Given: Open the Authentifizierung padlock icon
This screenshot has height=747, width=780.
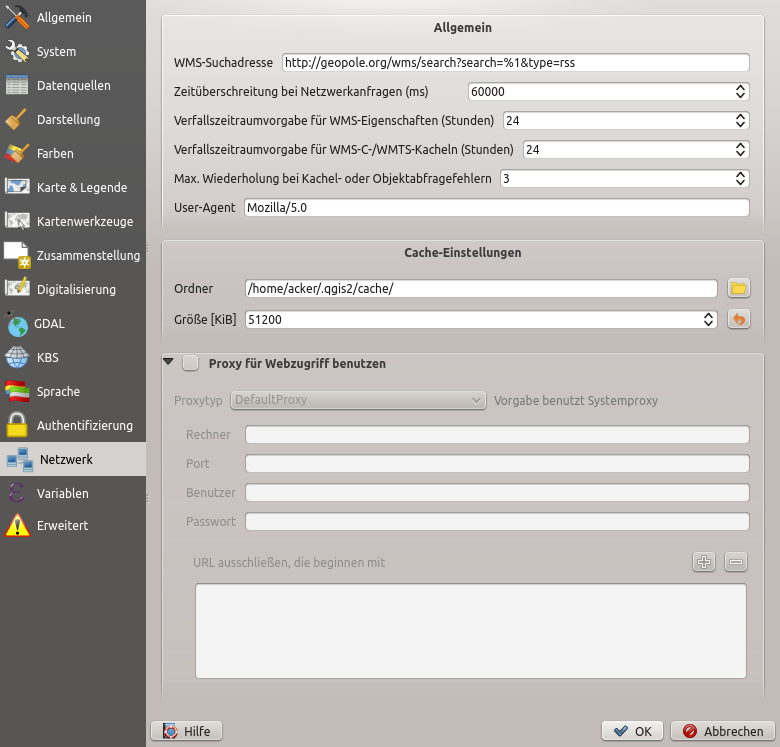Looking at the screenshot, I should click(x=17, y=426).
